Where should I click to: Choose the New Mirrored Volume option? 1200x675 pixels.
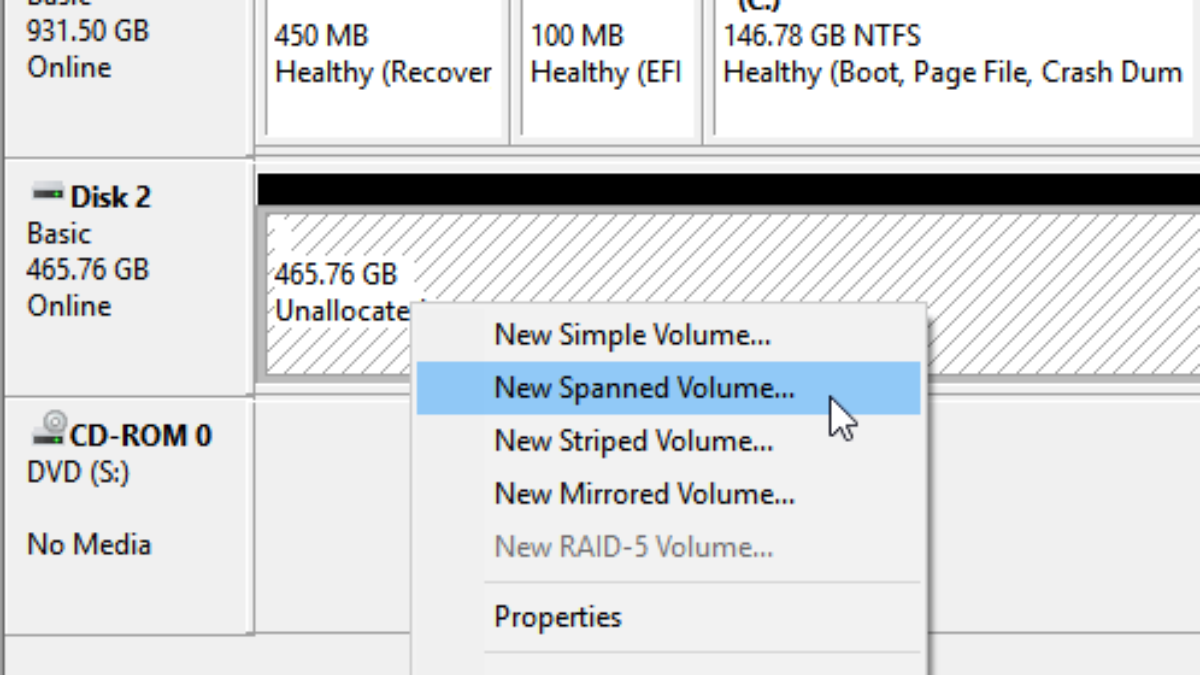(x=644, y=494)
